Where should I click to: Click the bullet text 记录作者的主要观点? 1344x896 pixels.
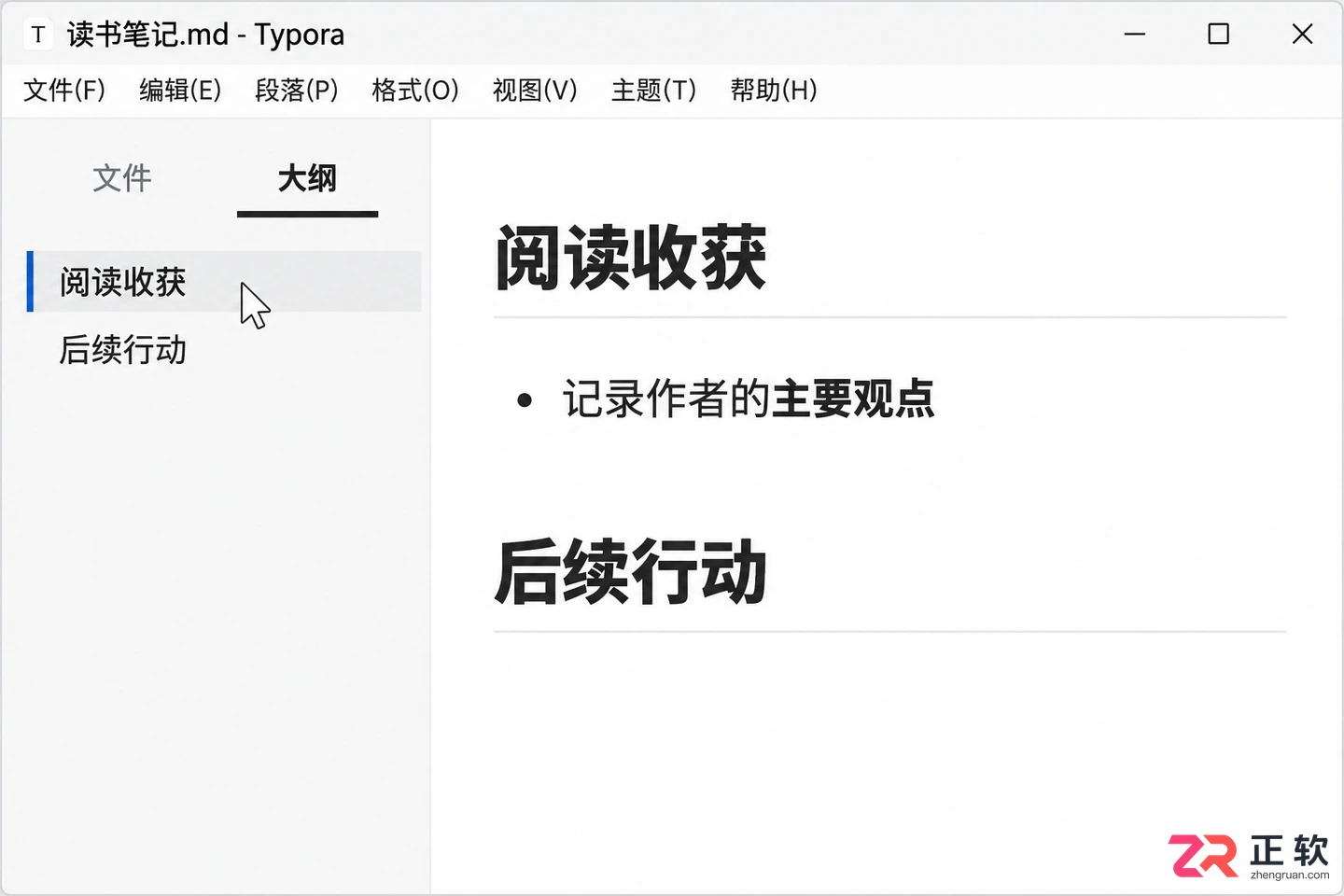click(x=749, y=399)
